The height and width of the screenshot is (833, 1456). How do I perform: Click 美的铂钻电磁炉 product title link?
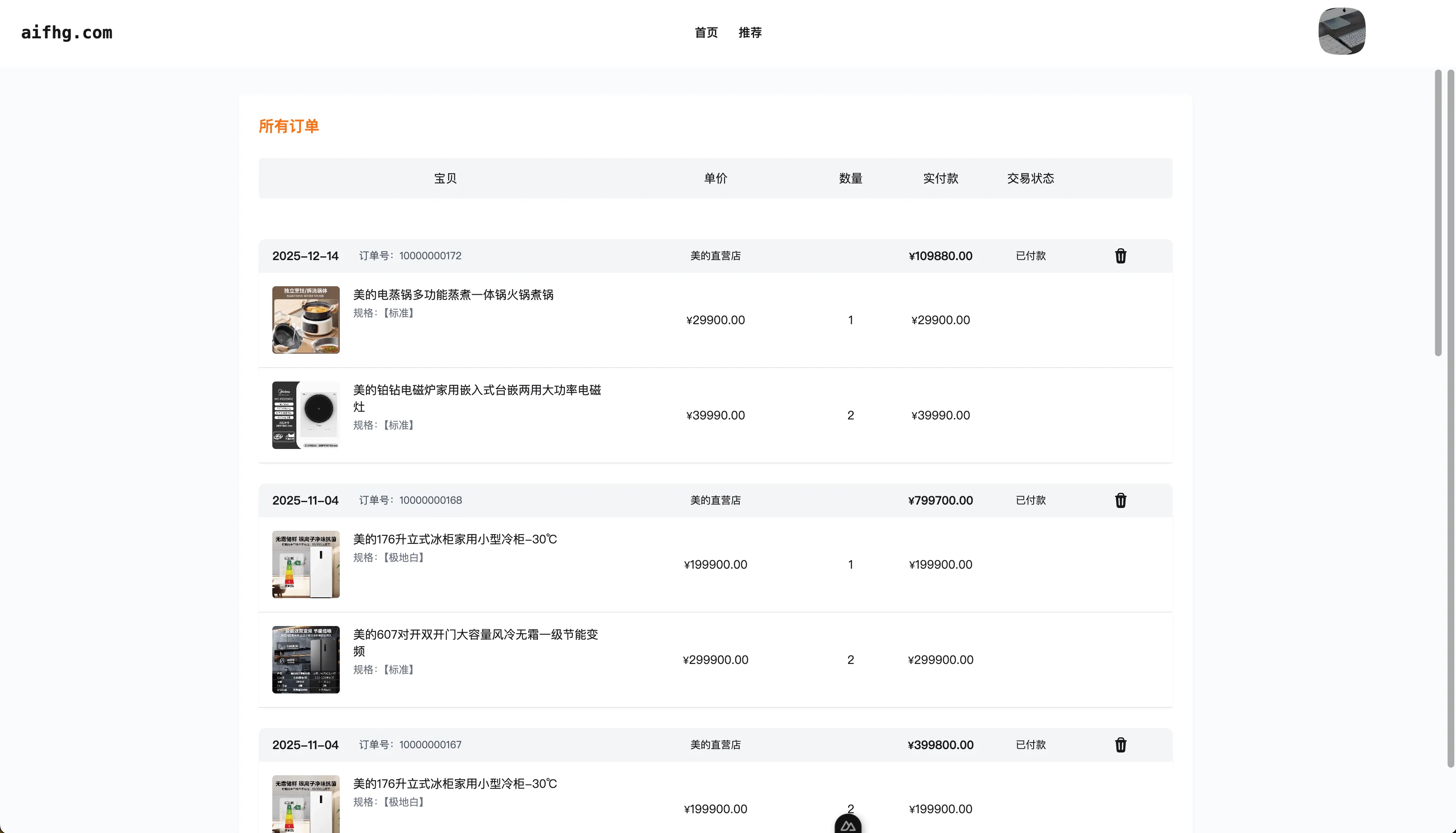(477, 390)
